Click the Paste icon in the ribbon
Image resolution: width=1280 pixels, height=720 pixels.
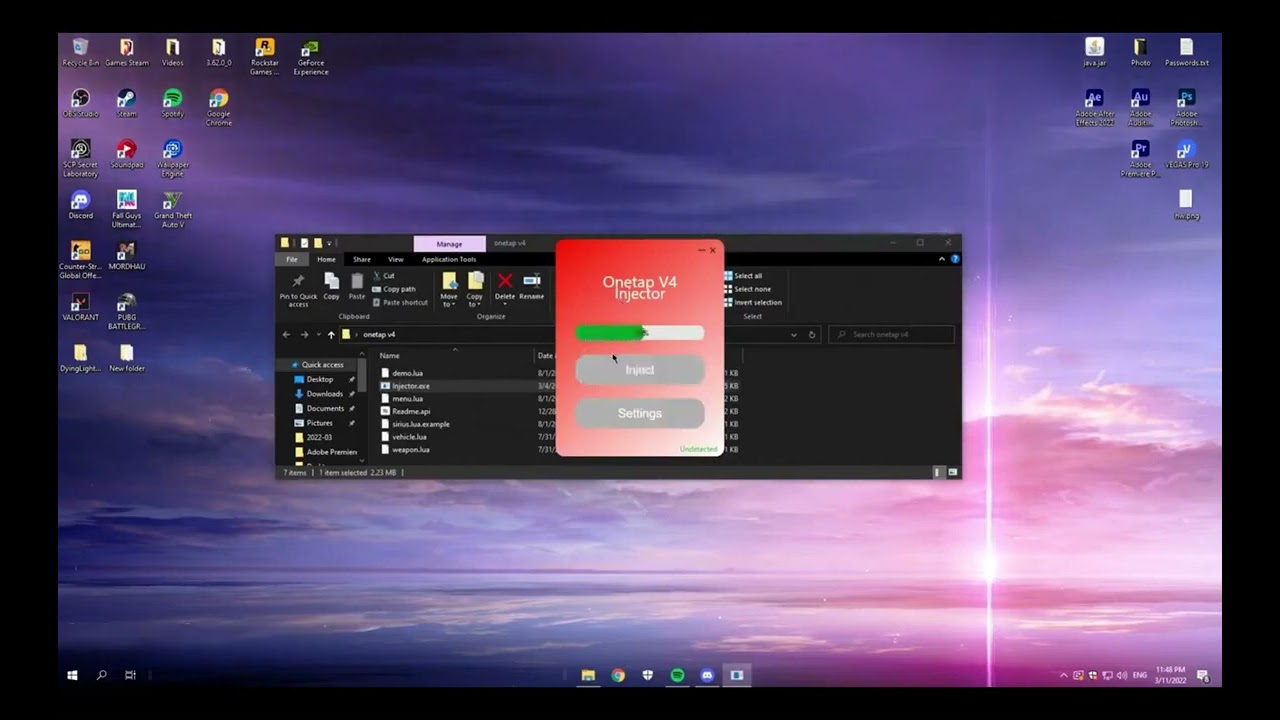click(357, 286)
